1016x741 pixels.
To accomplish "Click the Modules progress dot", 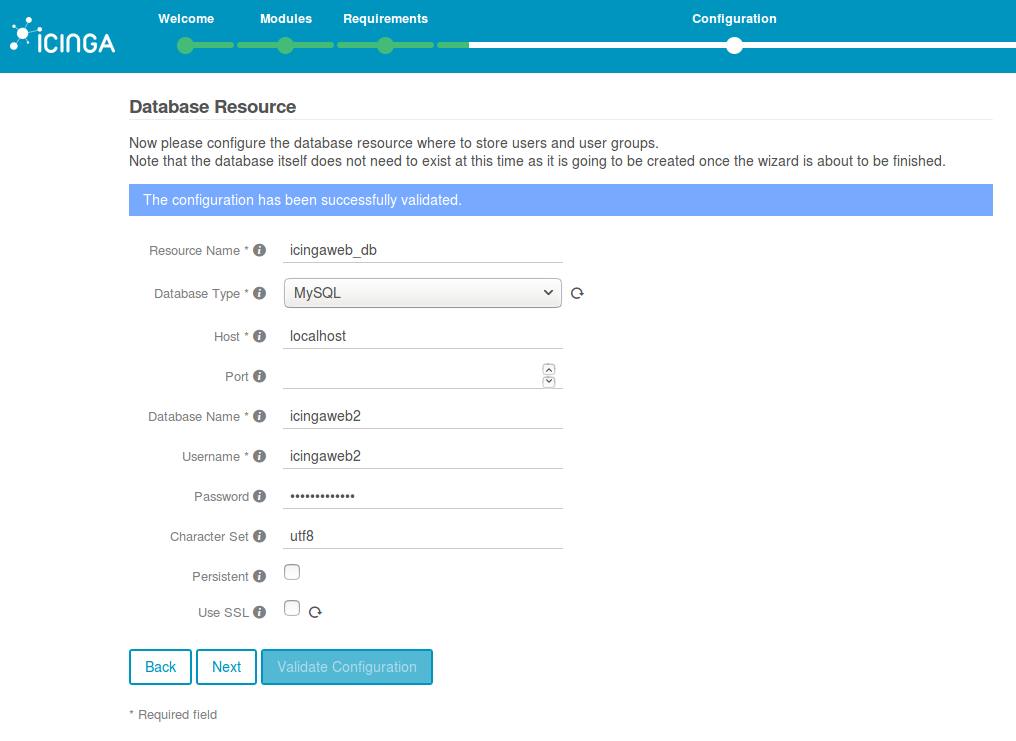I will pyautogui.click(x=285, y=45).
